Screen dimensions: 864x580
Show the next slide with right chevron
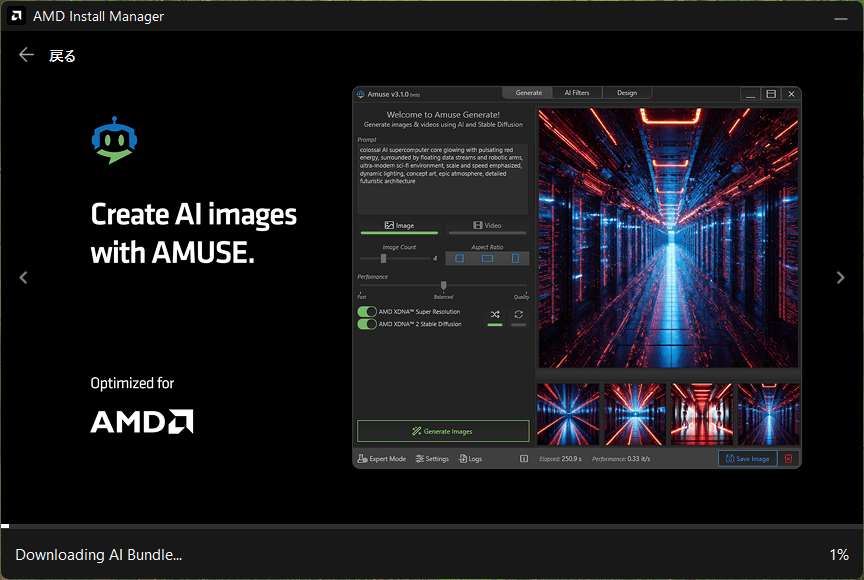click(x=840, y=278)
